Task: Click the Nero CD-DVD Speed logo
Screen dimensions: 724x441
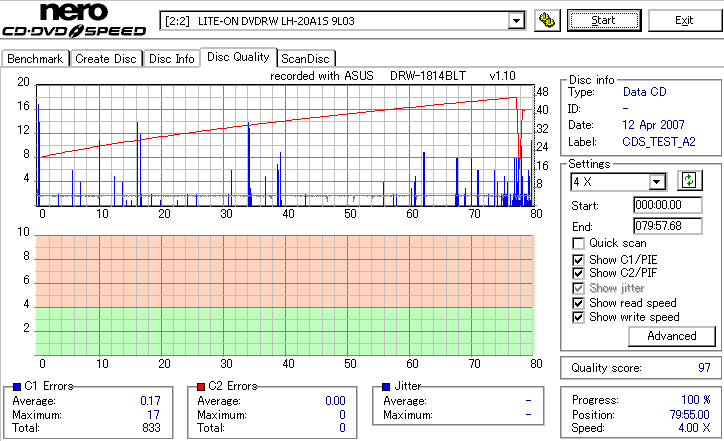Action: click(x=74, y=20)
